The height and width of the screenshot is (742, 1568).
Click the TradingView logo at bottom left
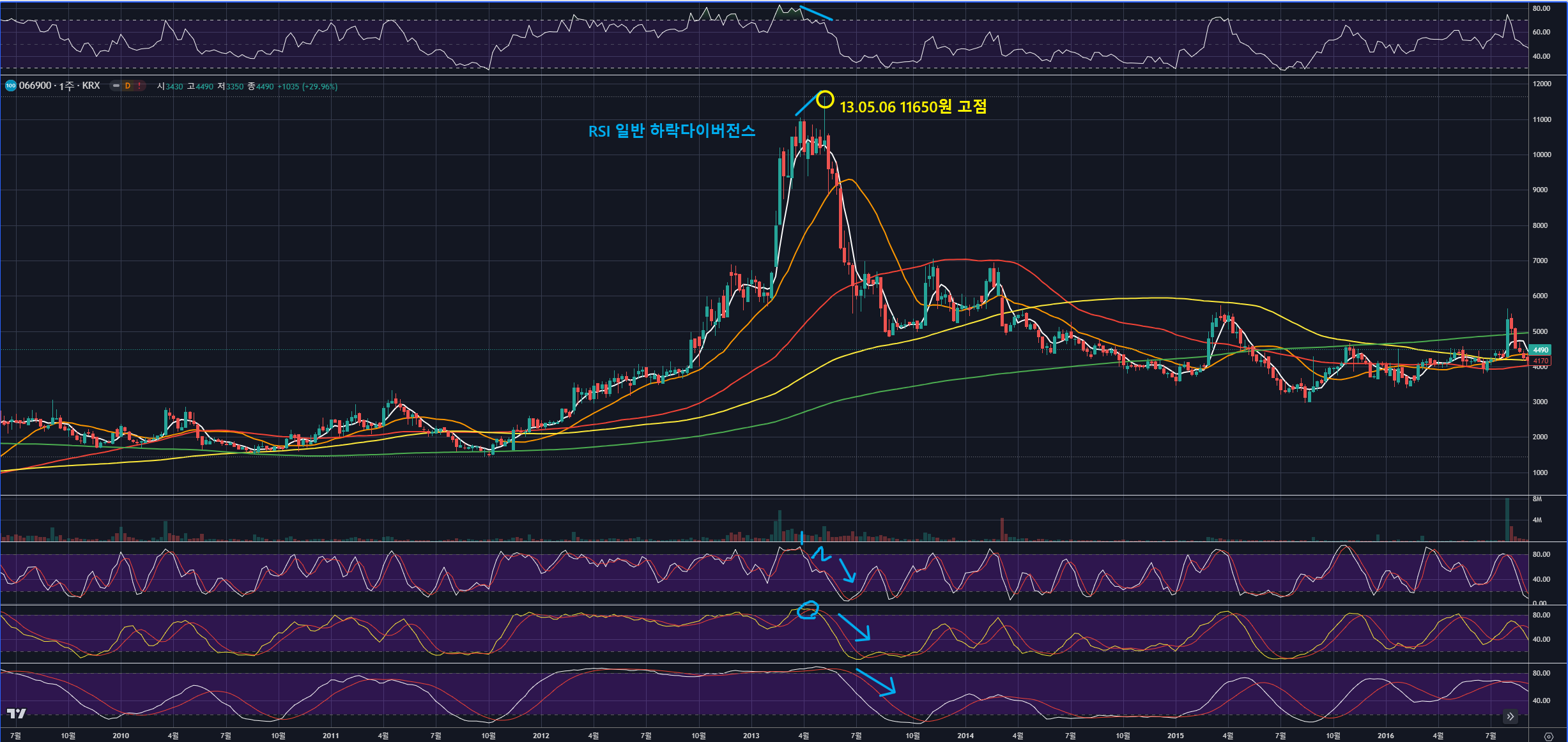pos(16,713)
